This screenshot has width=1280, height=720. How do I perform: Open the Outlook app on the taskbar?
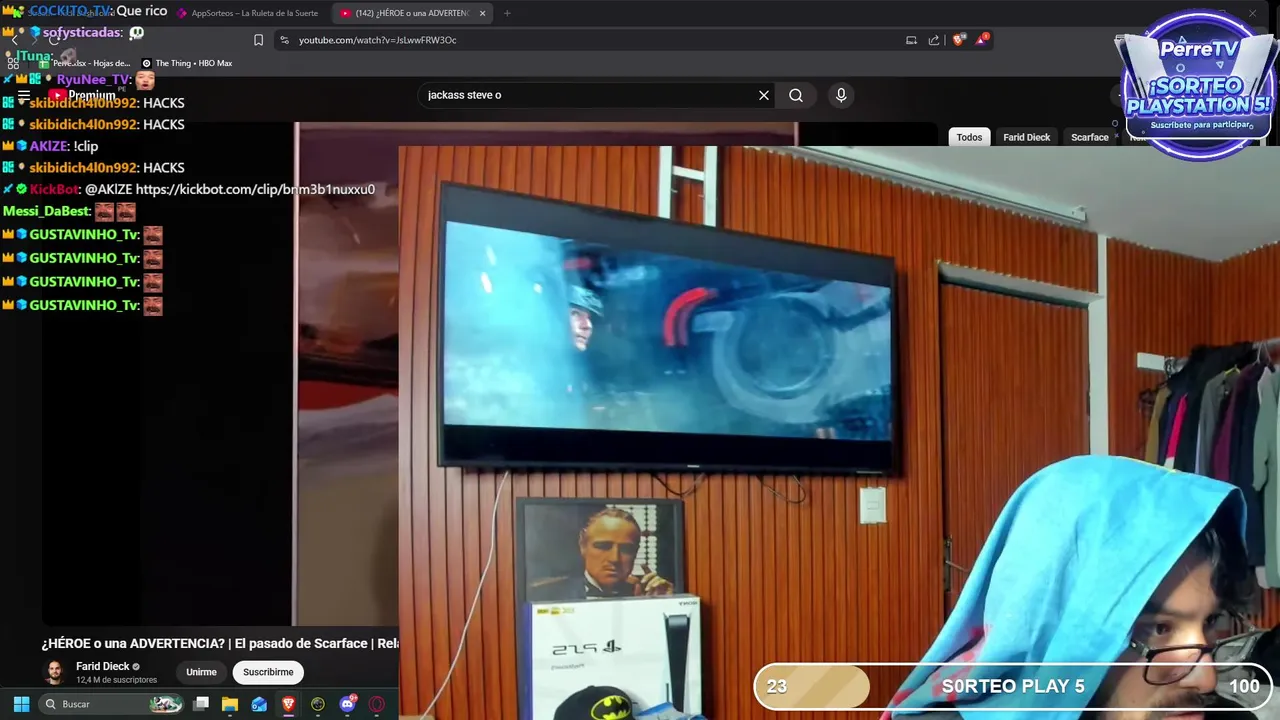coord(259,704)
